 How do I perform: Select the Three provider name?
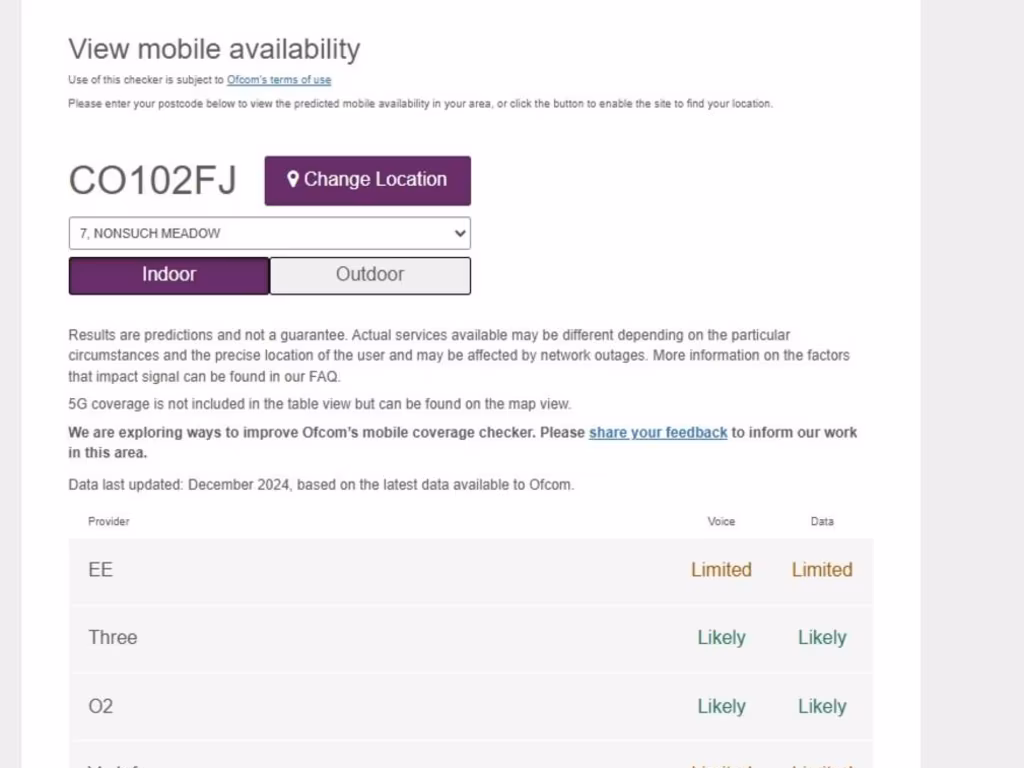pos(113,638)
